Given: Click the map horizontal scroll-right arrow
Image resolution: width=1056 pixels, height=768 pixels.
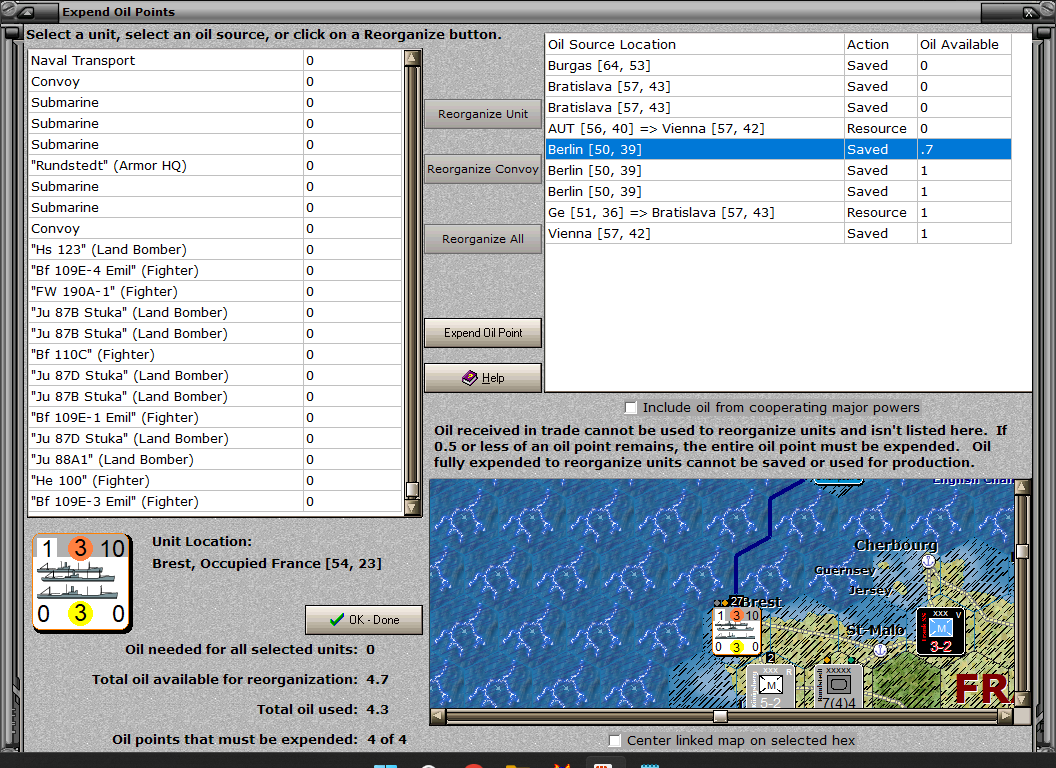Looking at the screenshot, I should coord(1006,716).
